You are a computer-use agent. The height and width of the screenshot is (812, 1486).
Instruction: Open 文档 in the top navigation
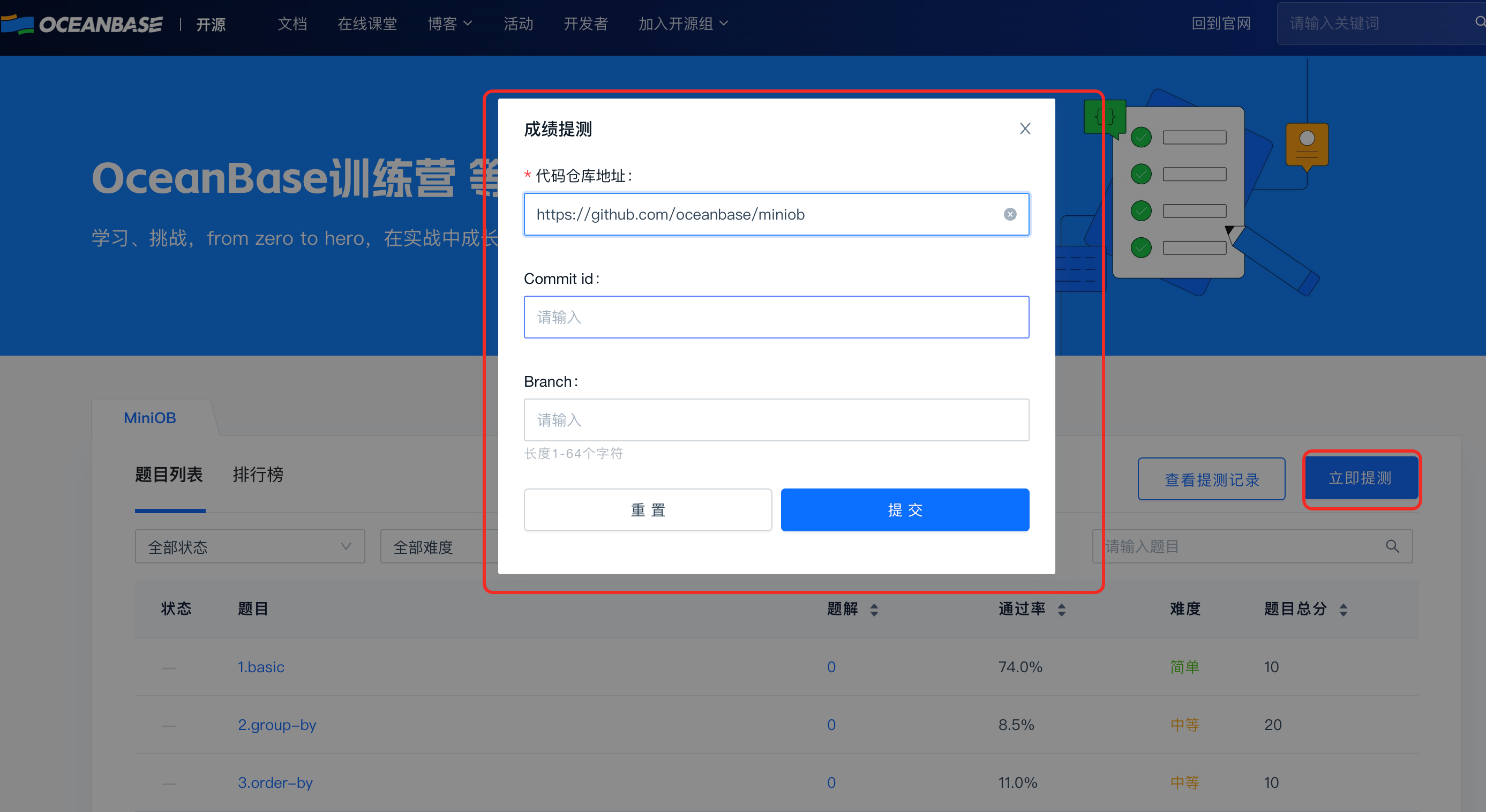pos(292,24)
